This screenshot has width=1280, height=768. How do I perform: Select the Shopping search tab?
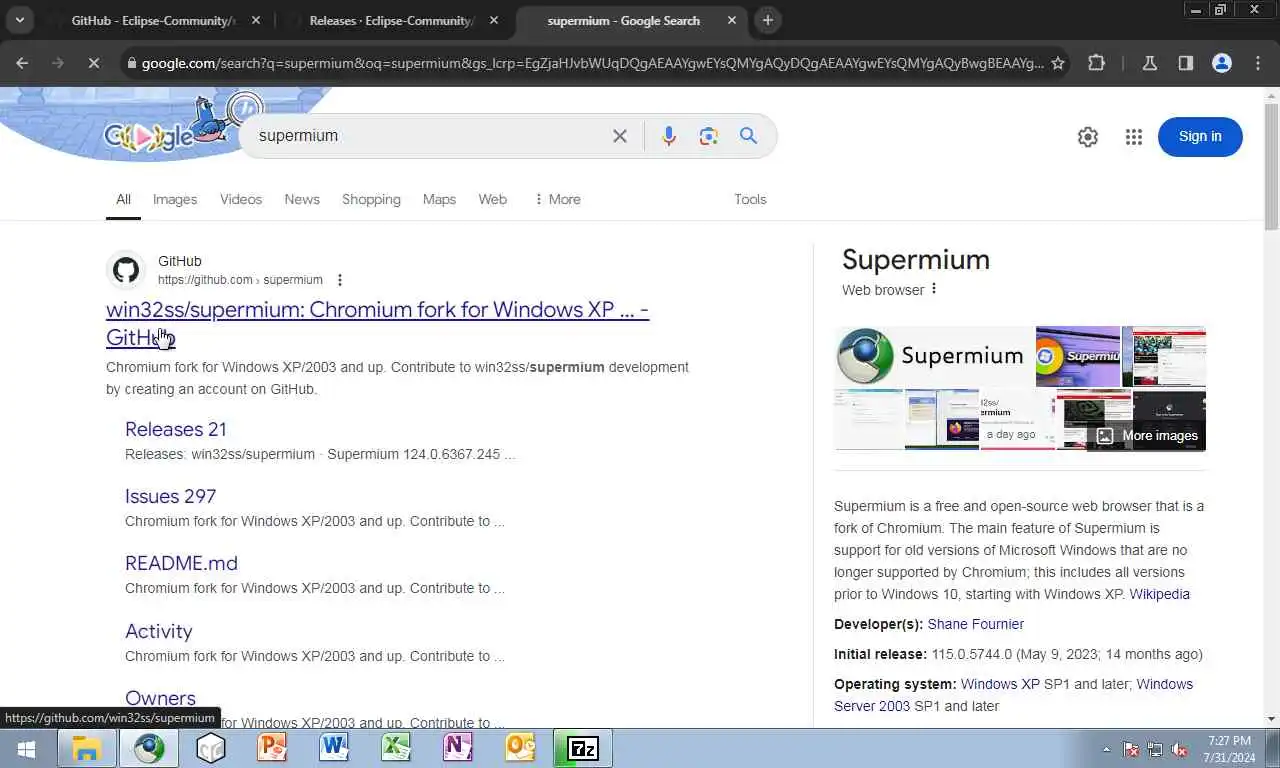coord(371,199)
